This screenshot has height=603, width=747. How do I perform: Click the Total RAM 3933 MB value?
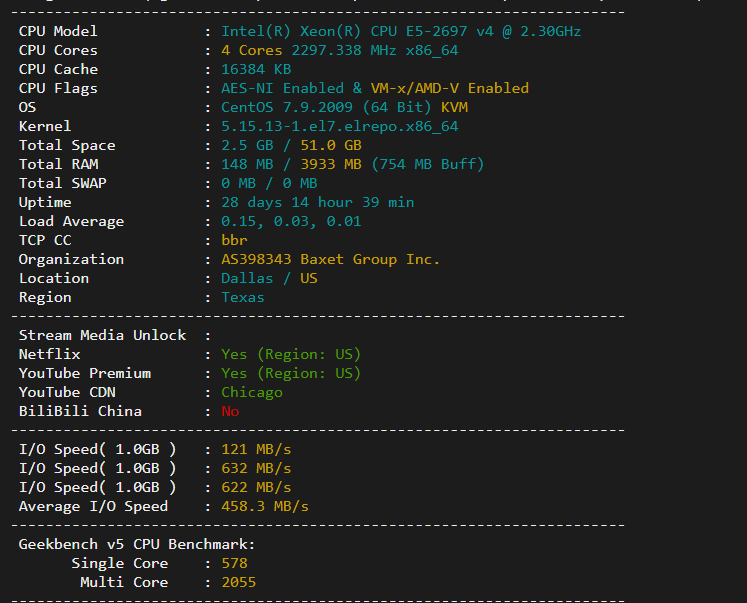331,164
